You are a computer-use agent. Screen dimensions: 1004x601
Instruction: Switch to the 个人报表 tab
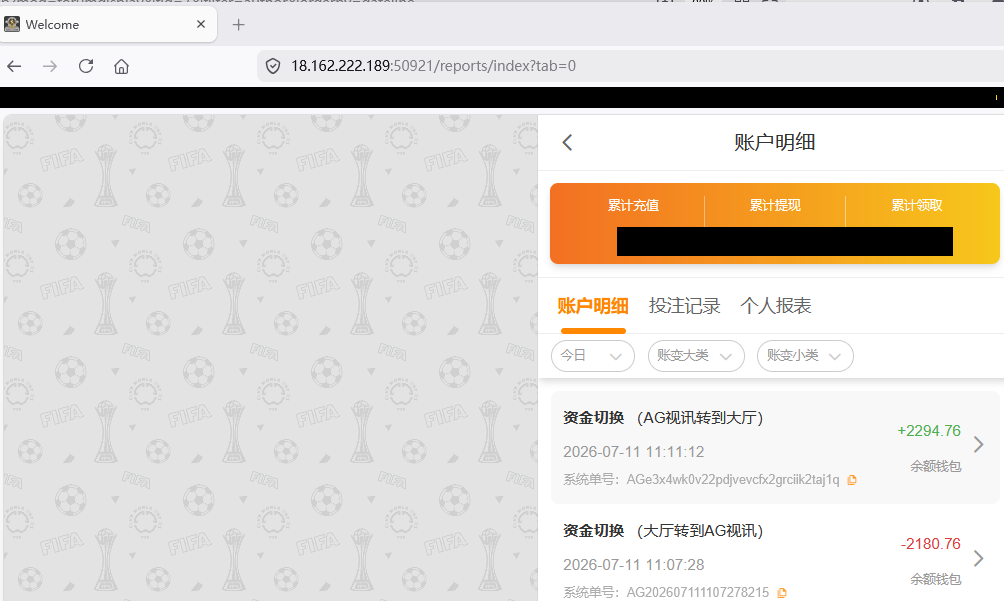point(776,306)
